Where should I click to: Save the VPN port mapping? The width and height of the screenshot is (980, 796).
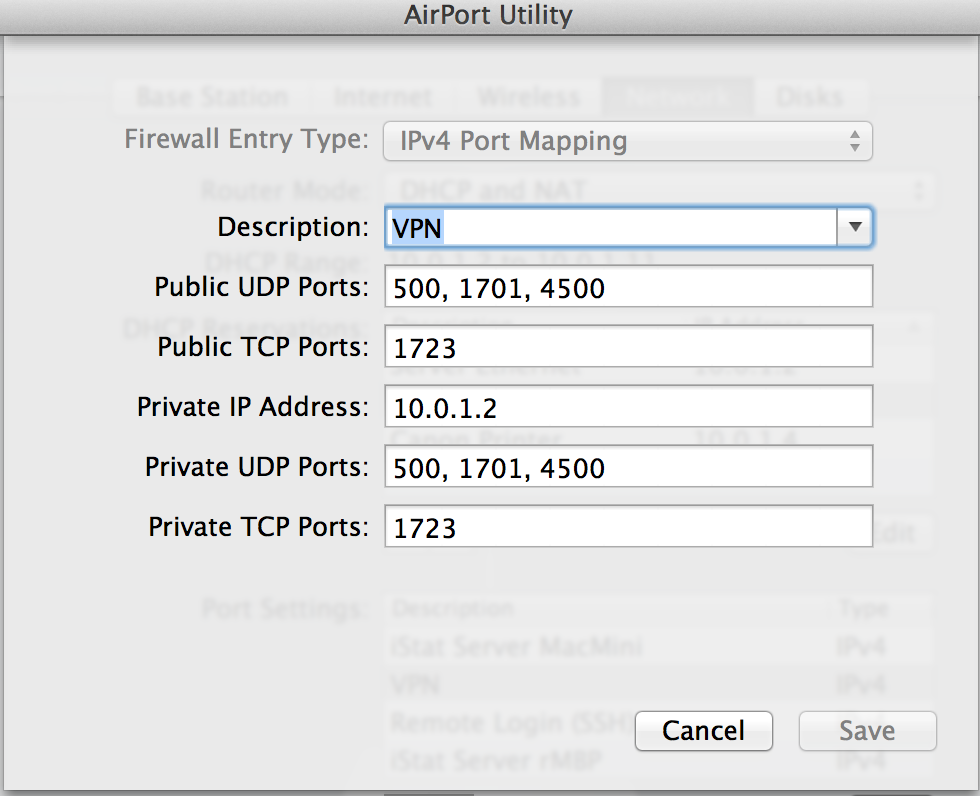click(868, 730)
